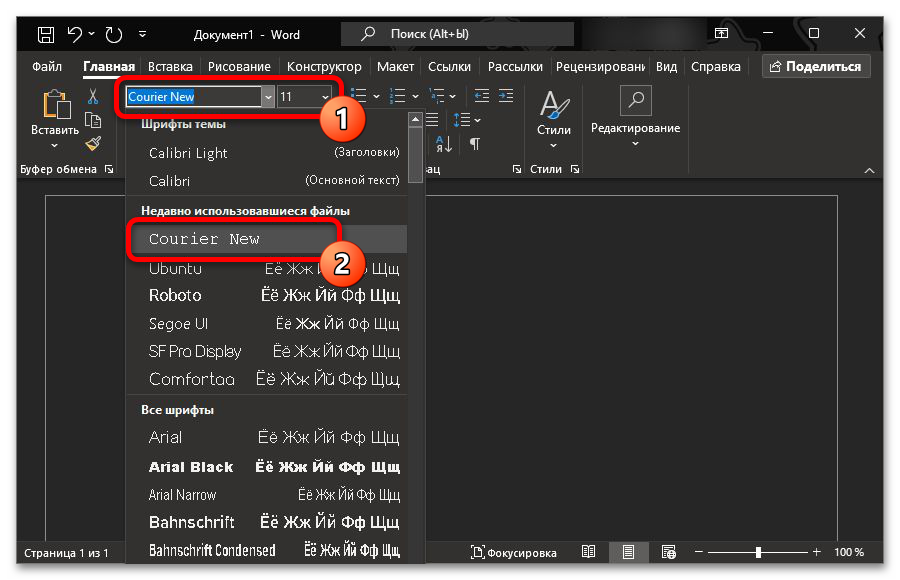Click Страница 1 из 1 status text
The width and height of the screenshot is (900, 580).
(x=66, y=552)
